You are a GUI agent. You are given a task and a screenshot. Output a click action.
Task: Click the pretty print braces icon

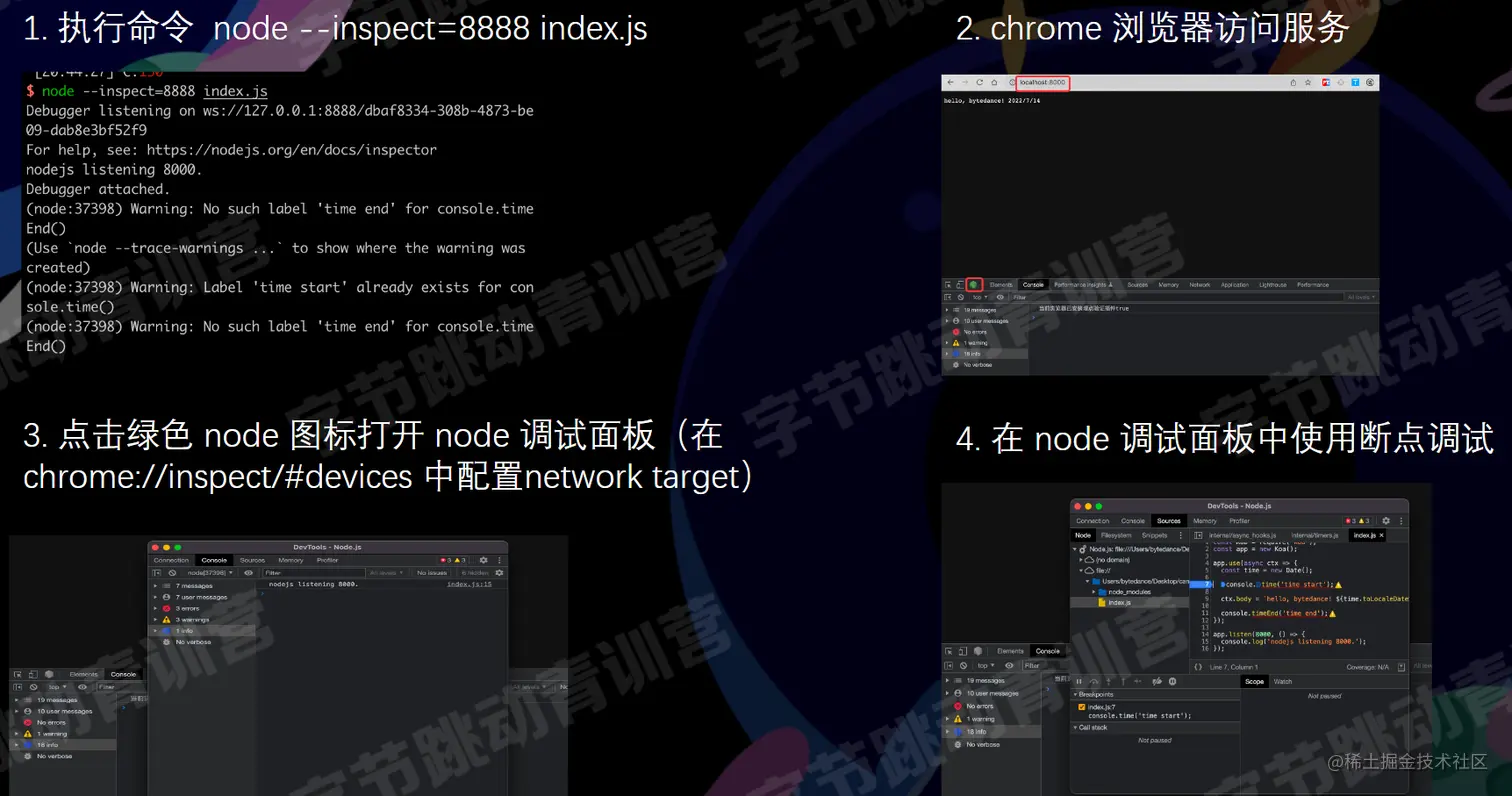pos(1198,667)
